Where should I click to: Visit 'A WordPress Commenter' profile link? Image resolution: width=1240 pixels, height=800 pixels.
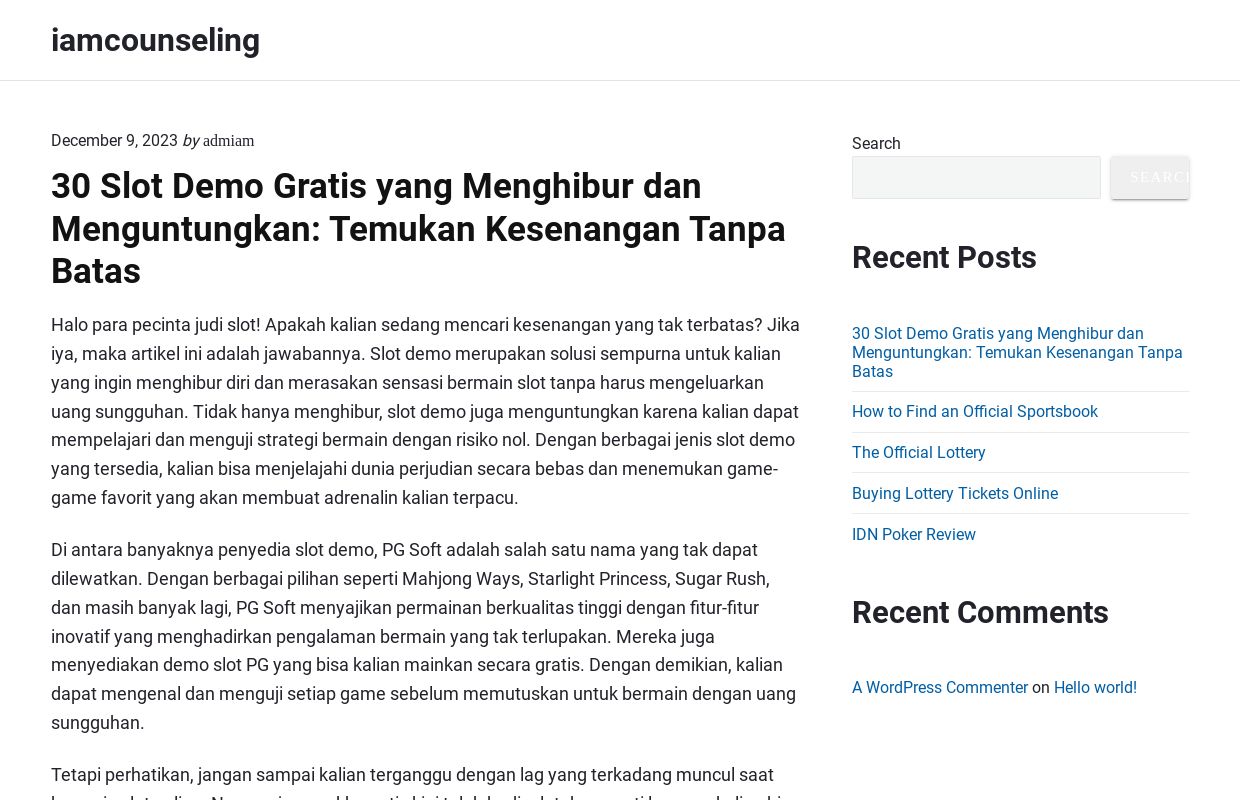[x=940, y=687]
